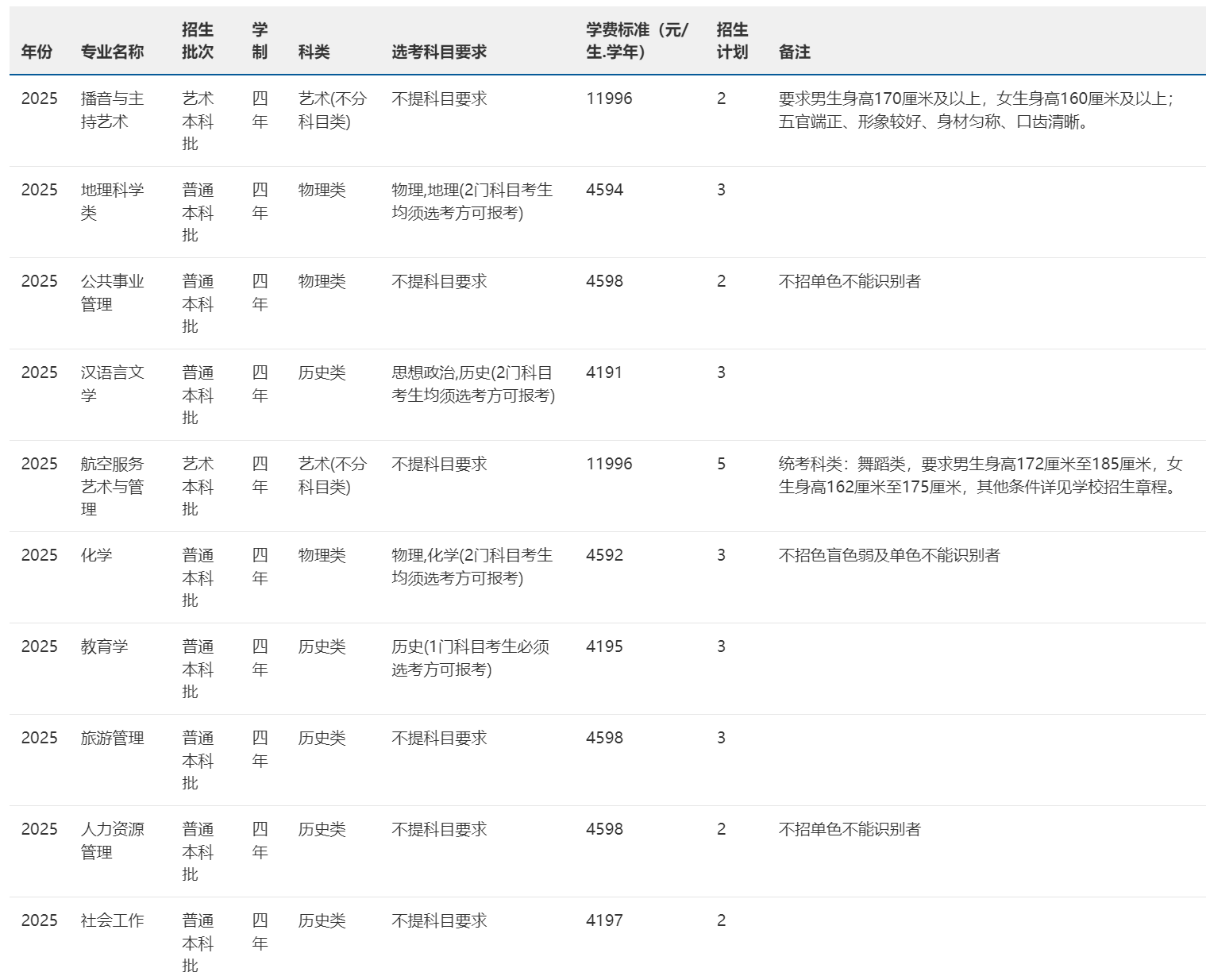
Task: Click the 教育学 major name
Action: [x=104, y=646]
